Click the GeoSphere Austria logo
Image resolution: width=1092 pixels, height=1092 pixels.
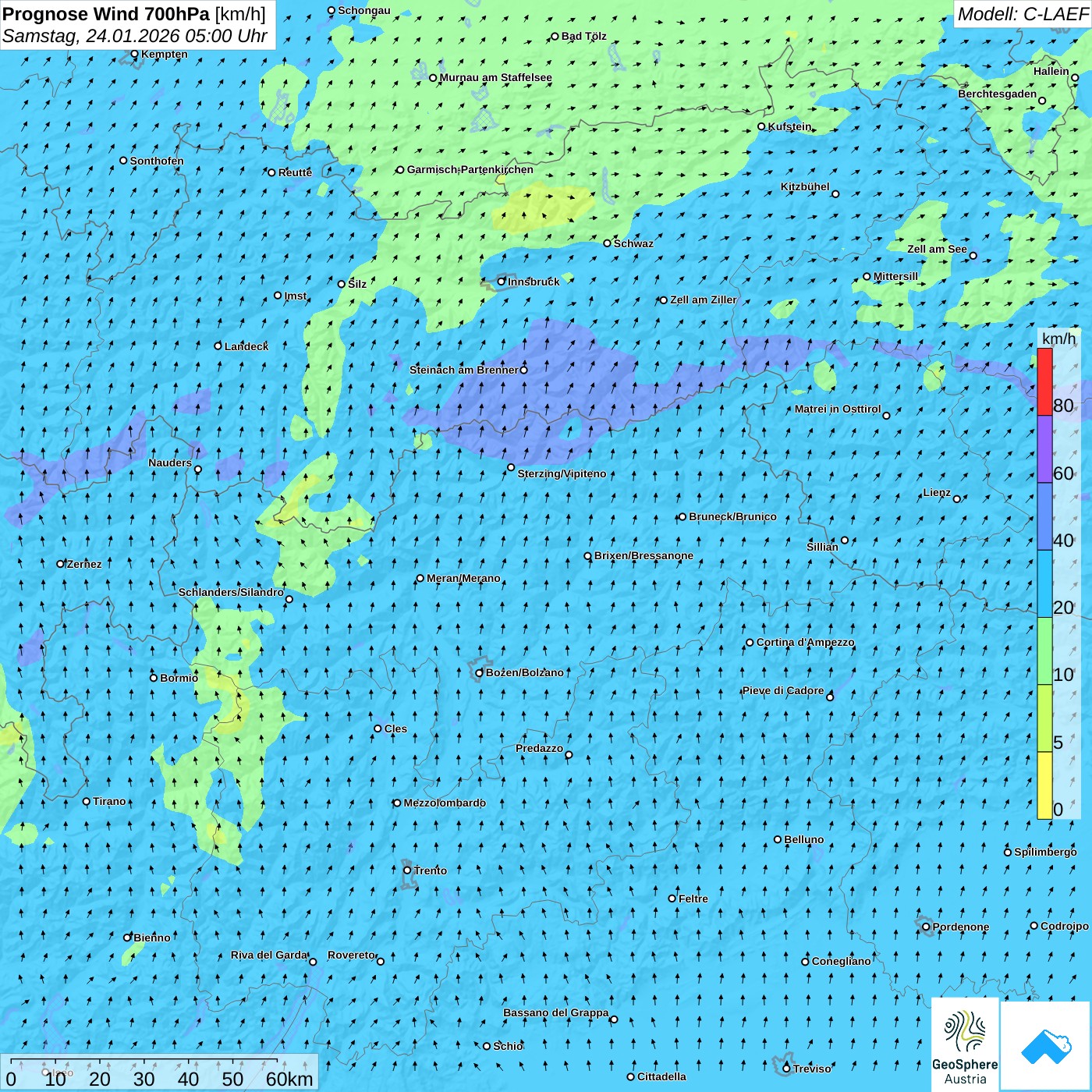[x=965, y=1046]
